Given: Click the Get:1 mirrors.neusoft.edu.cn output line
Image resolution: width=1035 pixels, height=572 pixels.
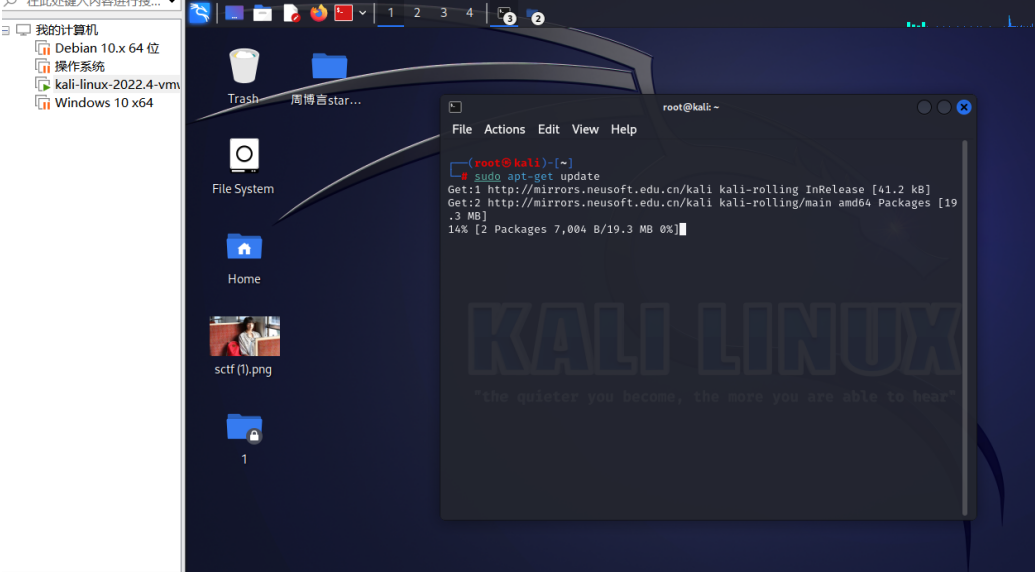Looking at the screenshot, I should [689, 189].
